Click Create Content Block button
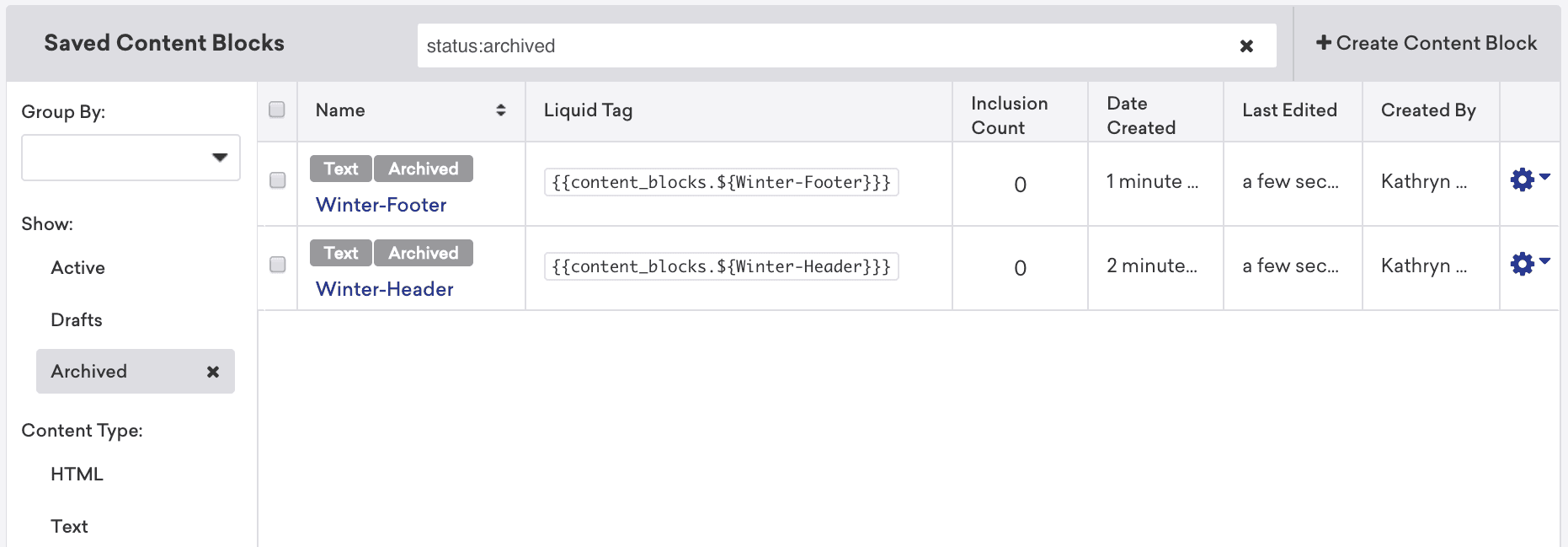Image resolution: width=1568 pixels, height=547 pixels. point(1427,44)
